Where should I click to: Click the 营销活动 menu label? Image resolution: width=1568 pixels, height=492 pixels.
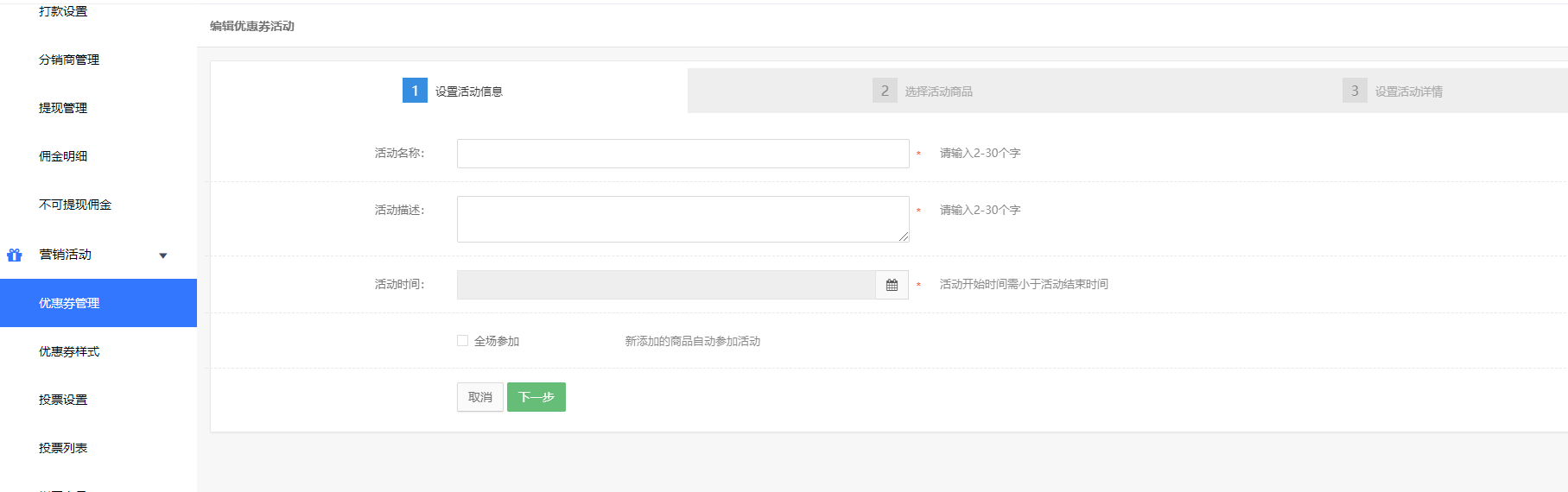[65, 255]
